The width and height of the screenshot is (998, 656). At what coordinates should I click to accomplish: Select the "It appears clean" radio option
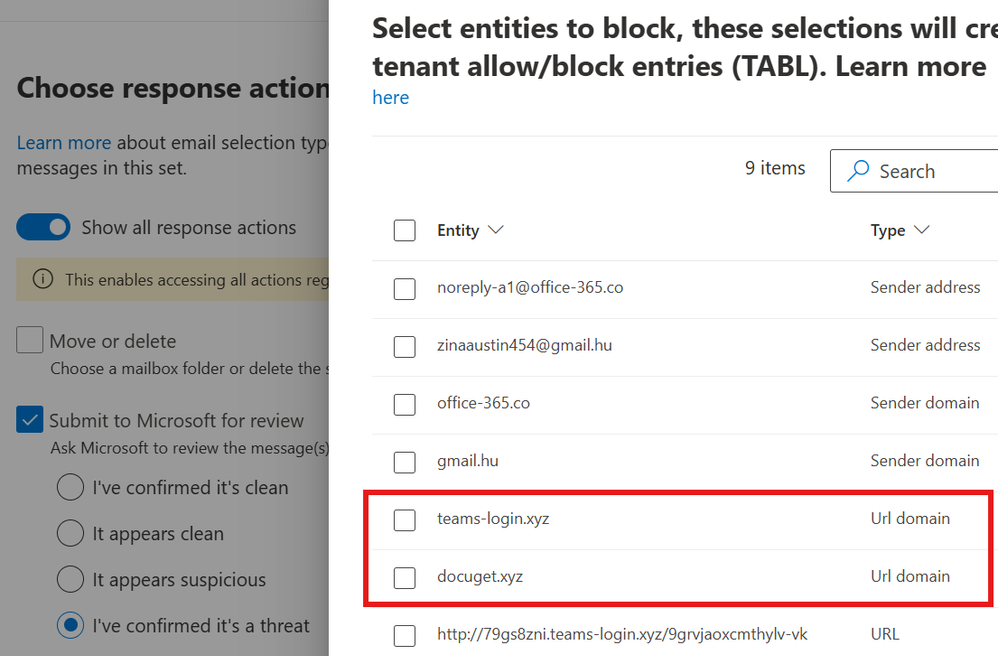(x=70, y=534)
